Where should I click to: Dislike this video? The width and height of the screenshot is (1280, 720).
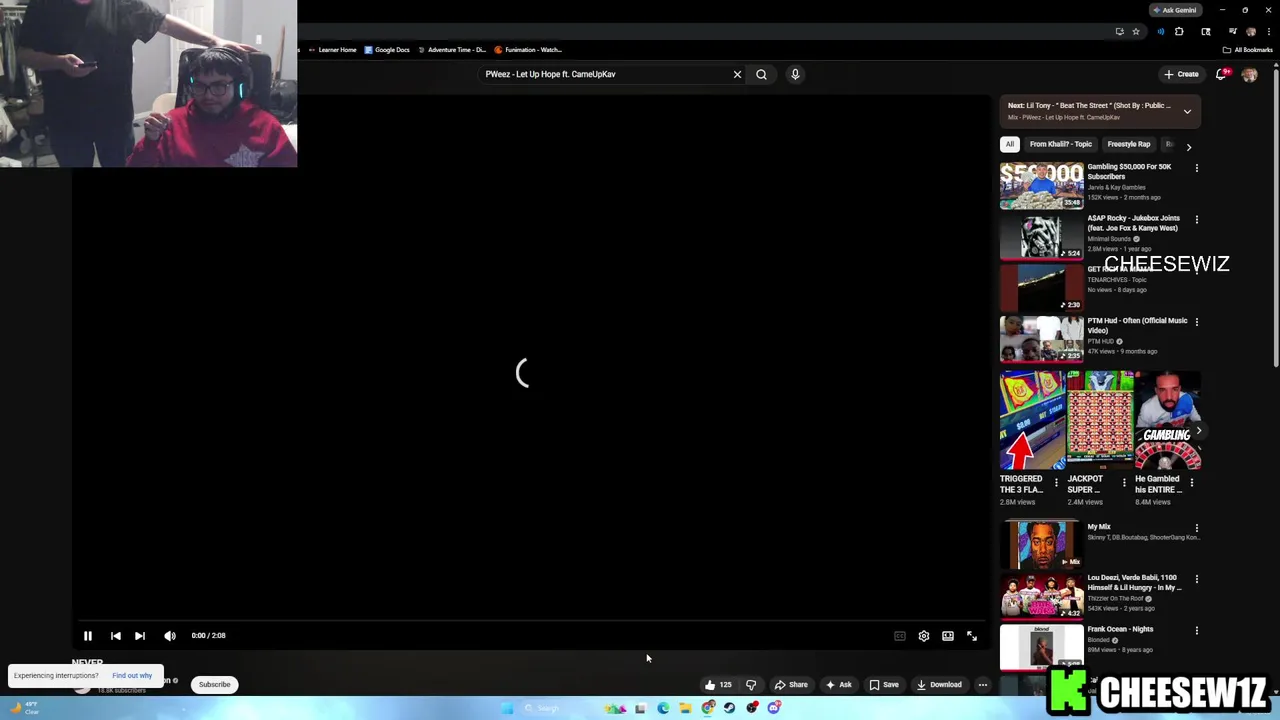[751, 685]
